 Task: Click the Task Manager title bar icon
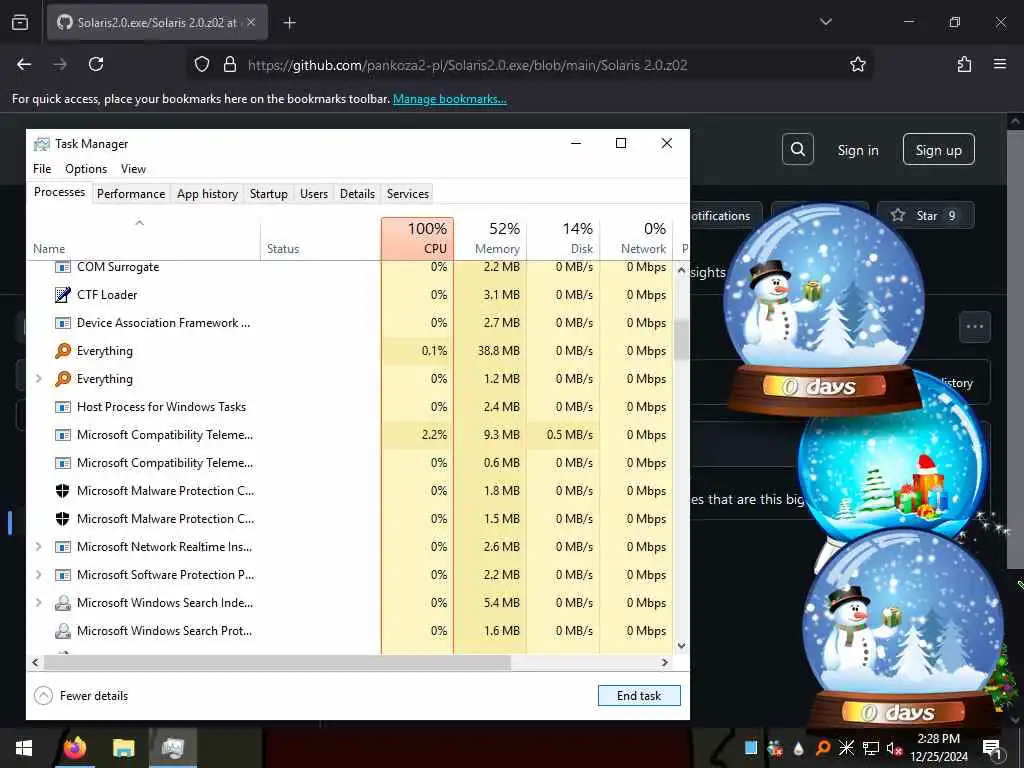tap(42, 144)
